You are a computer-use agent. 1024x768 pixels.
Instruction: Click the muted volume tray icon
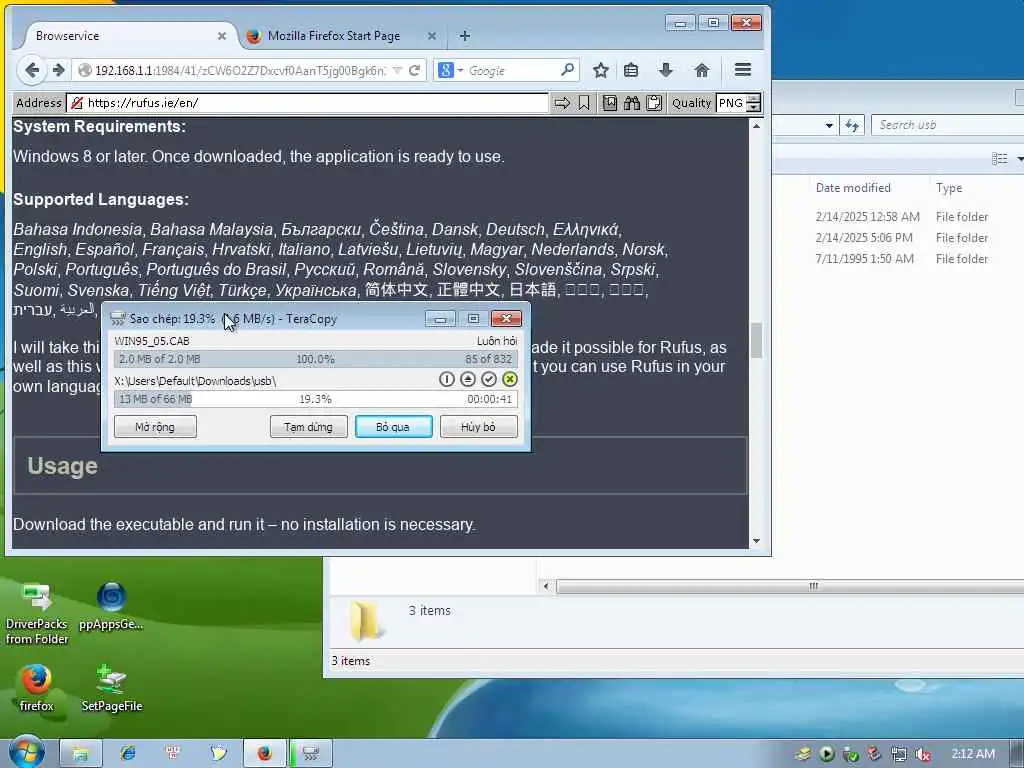click(923, 754)
